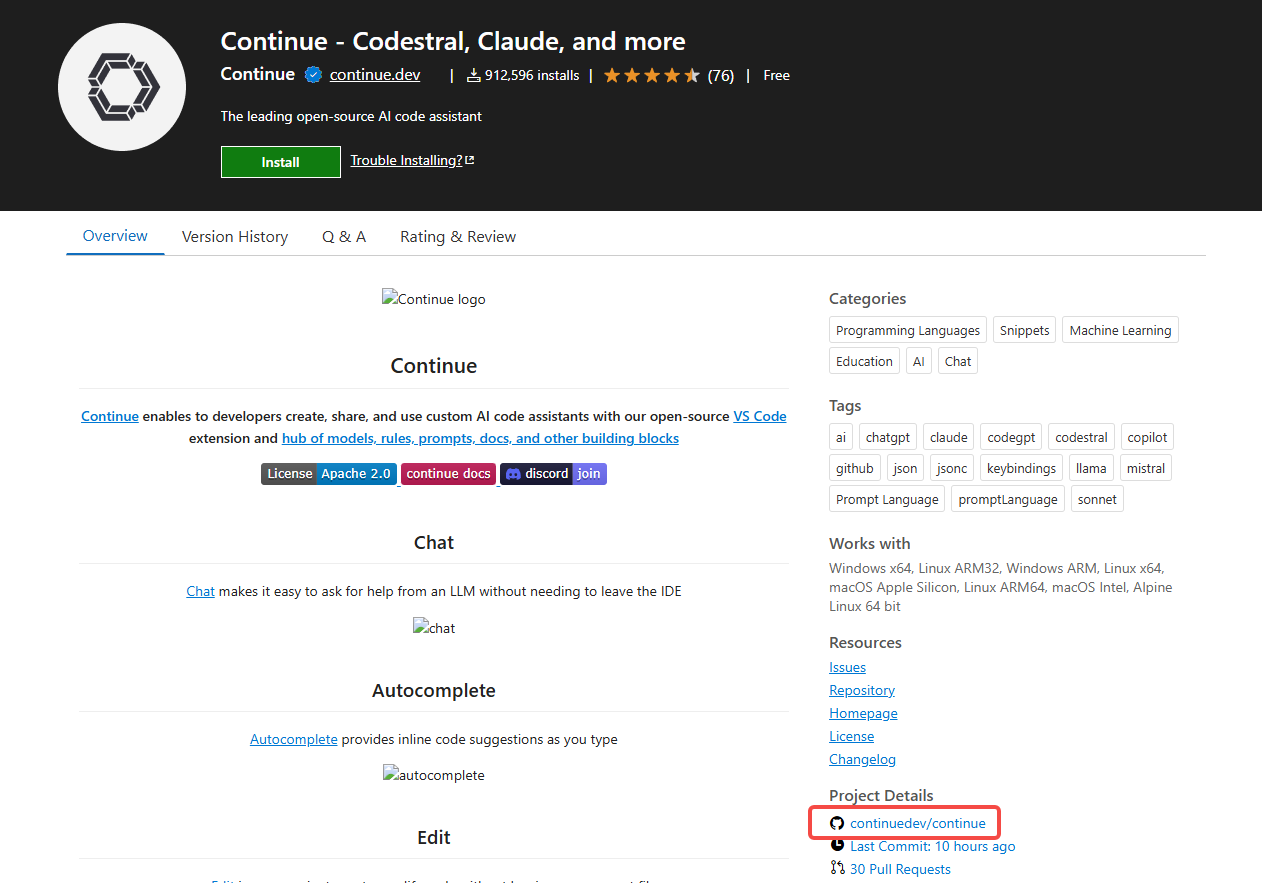Click the promptLanguage tag
This screenshot has width=1262, height=883.
[1008, 500]
